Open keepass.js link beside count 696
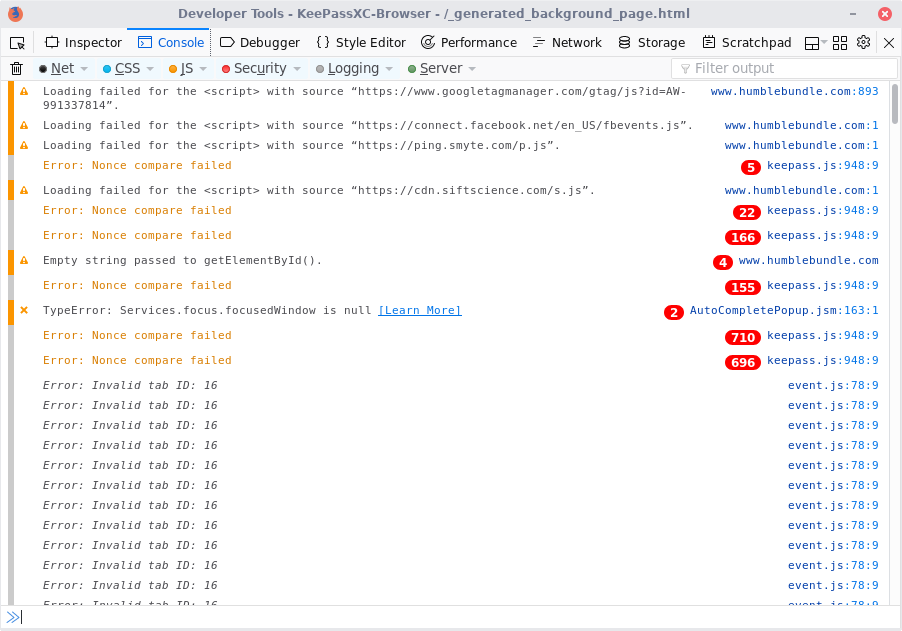This screenshot has height=631, width=902. point(823,360)
